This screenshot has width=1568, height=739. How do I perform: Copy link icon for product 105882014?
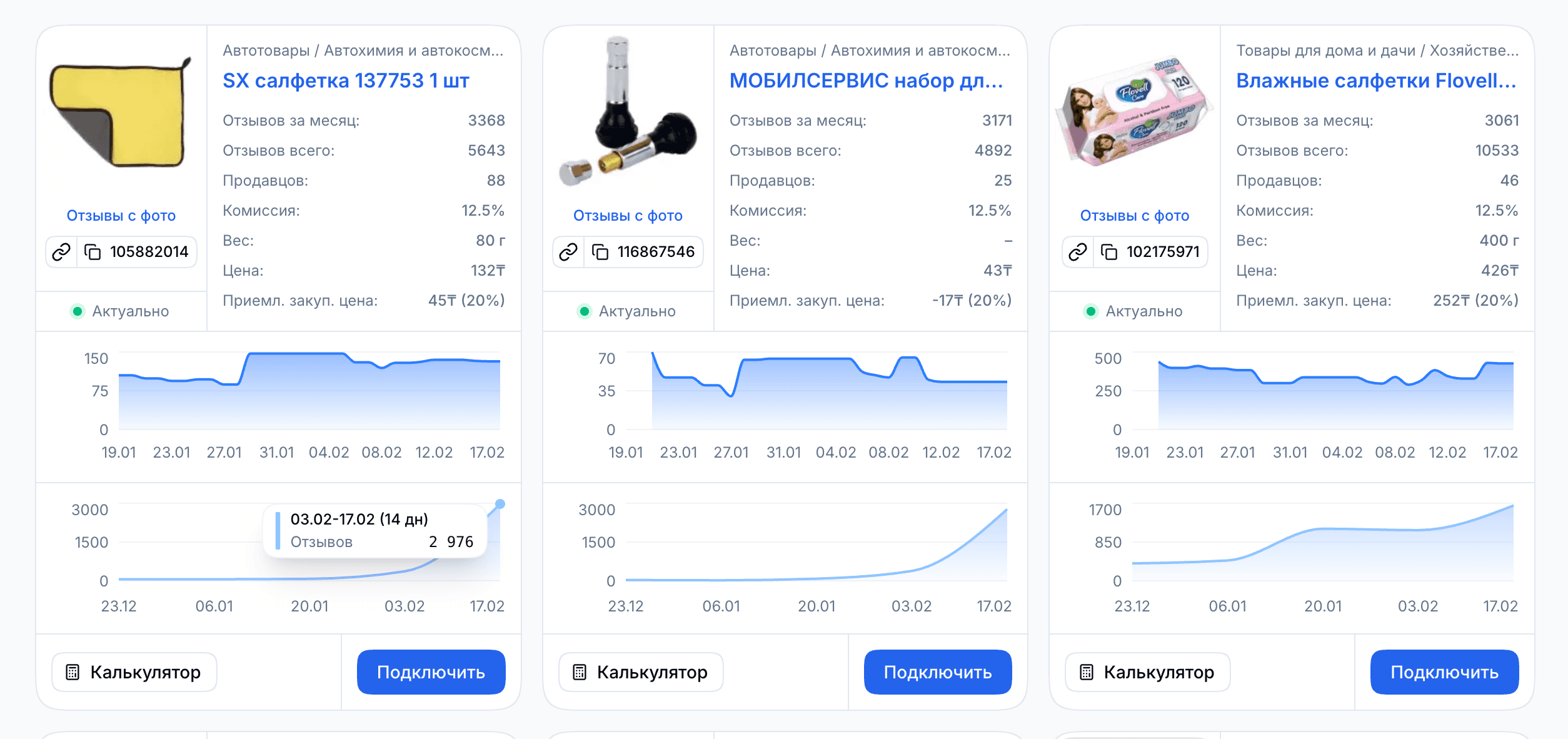(61, 252)
